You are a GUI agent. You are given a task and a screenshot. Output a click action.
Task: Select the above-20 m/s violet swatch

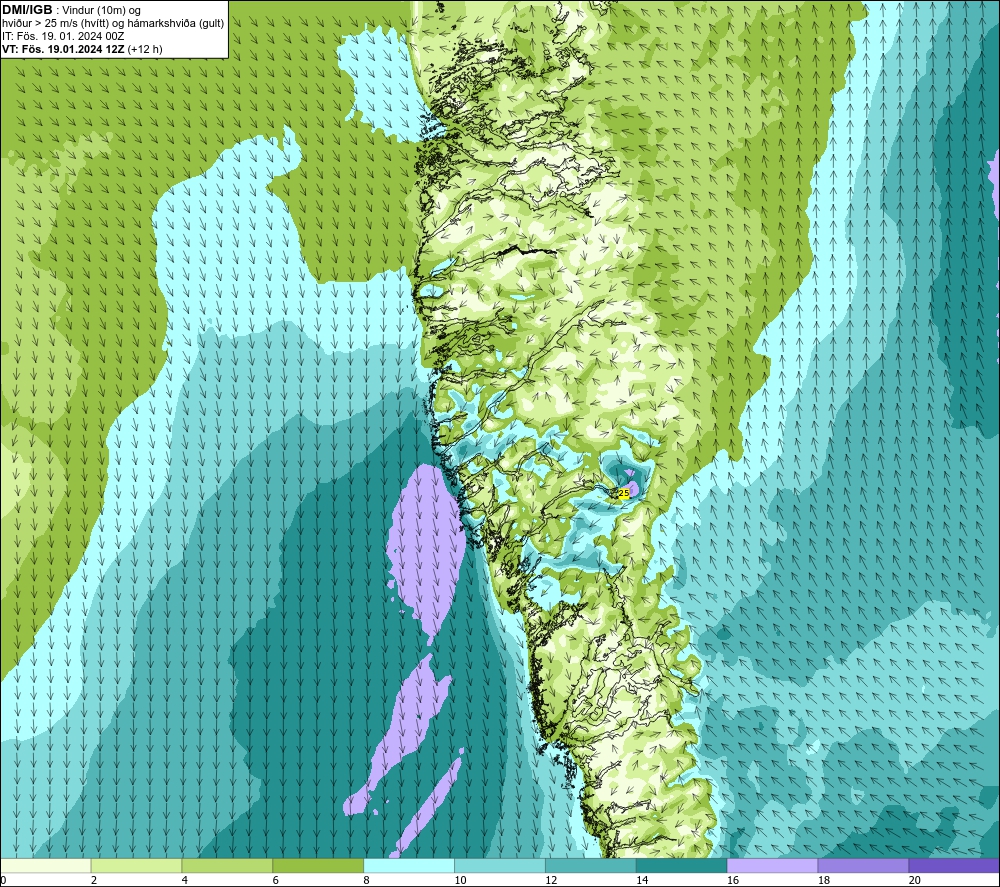click(x=954, y=865)
